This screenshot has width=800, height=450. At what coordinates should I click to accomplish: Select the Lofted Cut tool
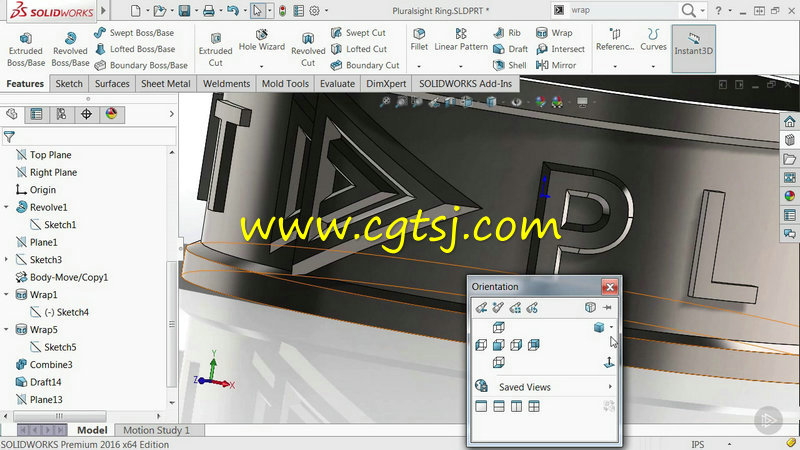[359, 49]
